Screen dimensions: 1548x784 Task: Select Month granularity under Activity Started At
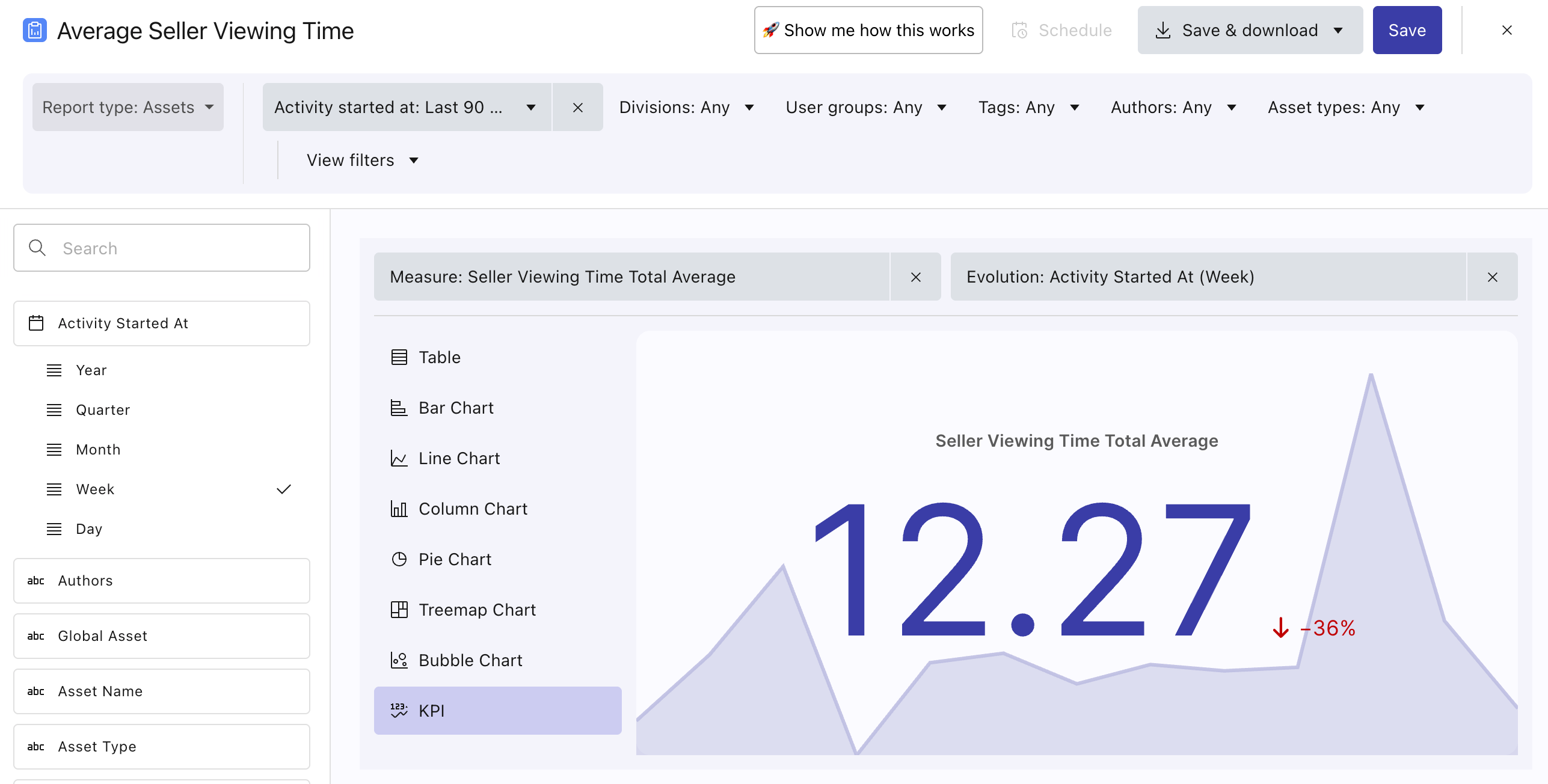(x=98, y=450)
